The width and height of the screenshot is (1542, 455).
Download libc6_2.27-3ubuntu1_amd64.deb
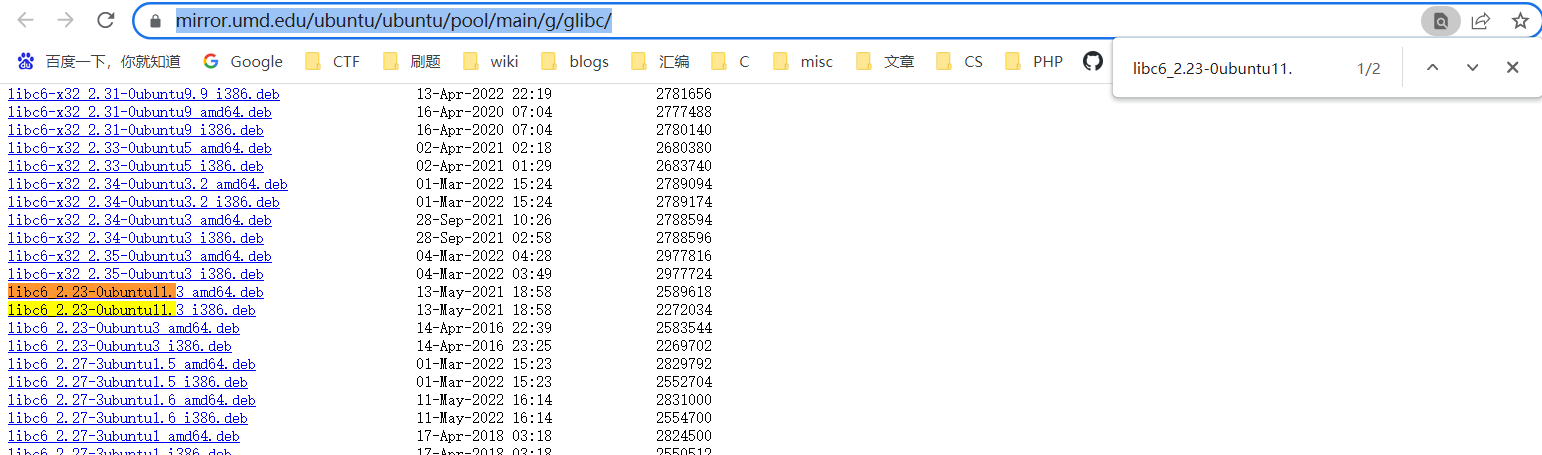coord(124,436)
